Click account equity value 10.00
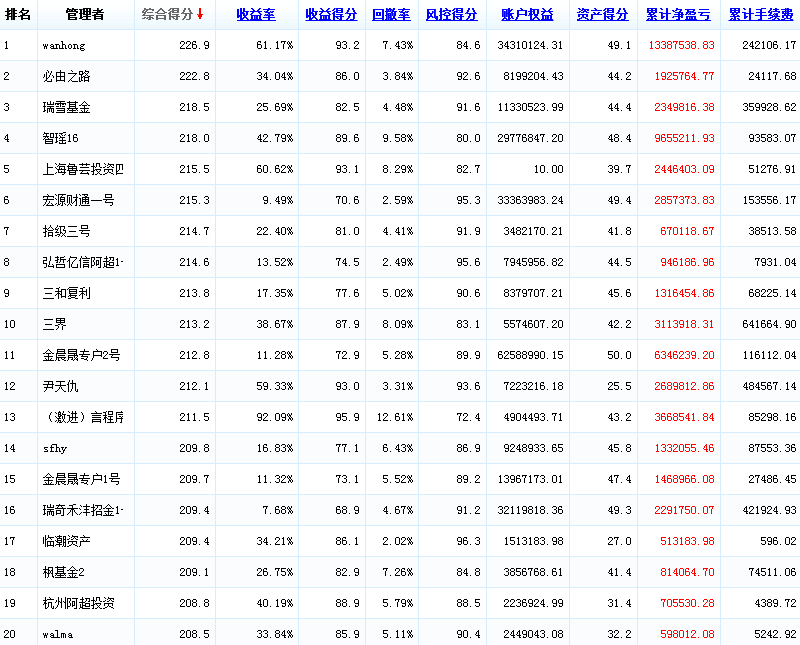Viewport: 800px width, 645px height. pyautogui.click(x=548, y=169)
